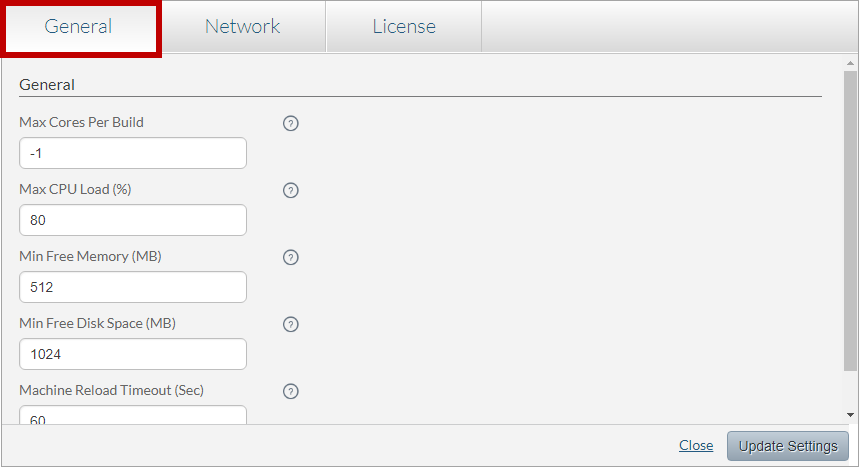Screen dimensions: 859x467
Task: Focus the Max Cores Per Build field
Action: (133, 153)
